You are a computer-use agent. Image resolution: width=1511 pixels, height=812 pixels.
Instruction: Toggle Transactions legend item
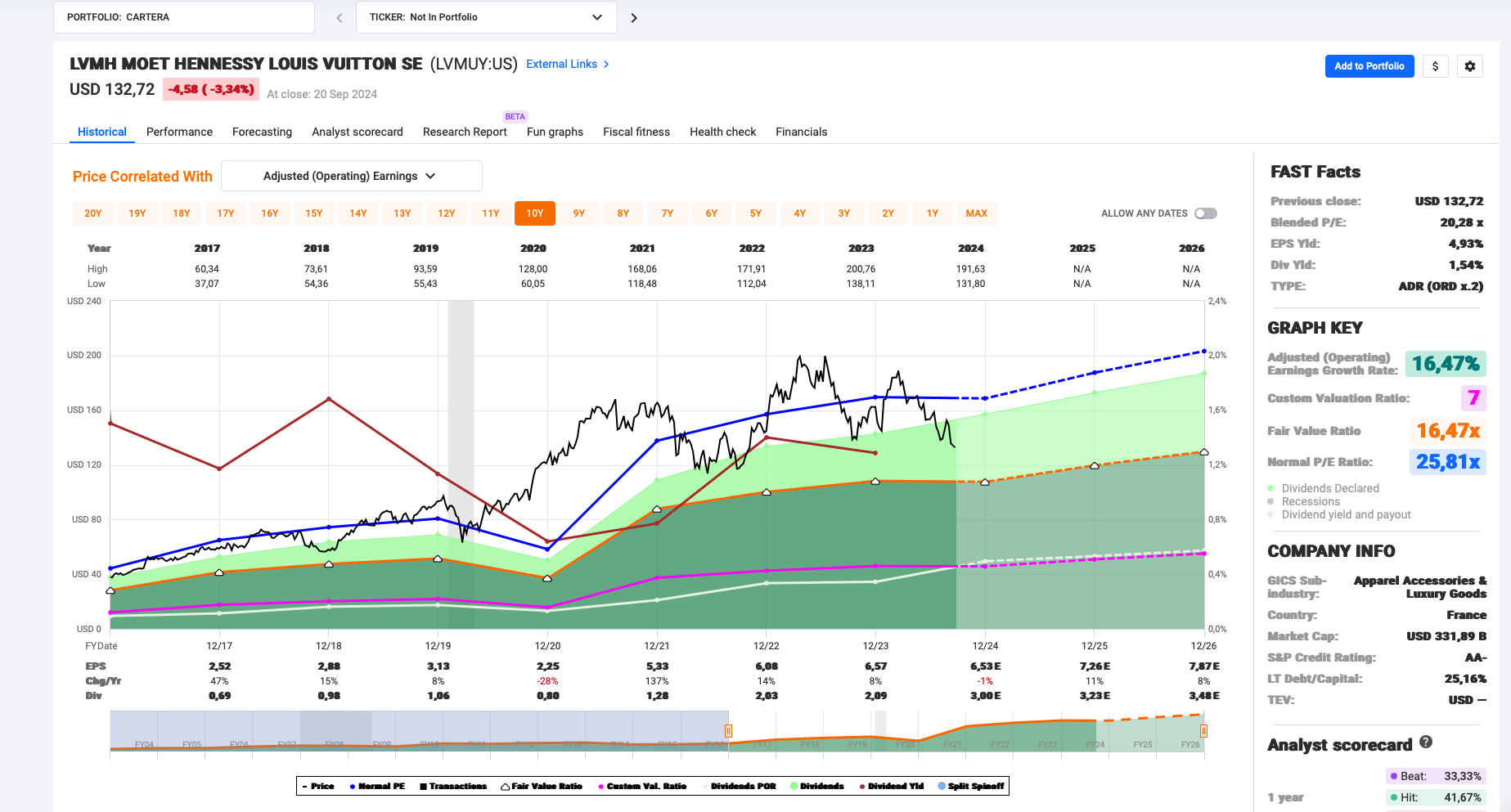tap(453, 786)
